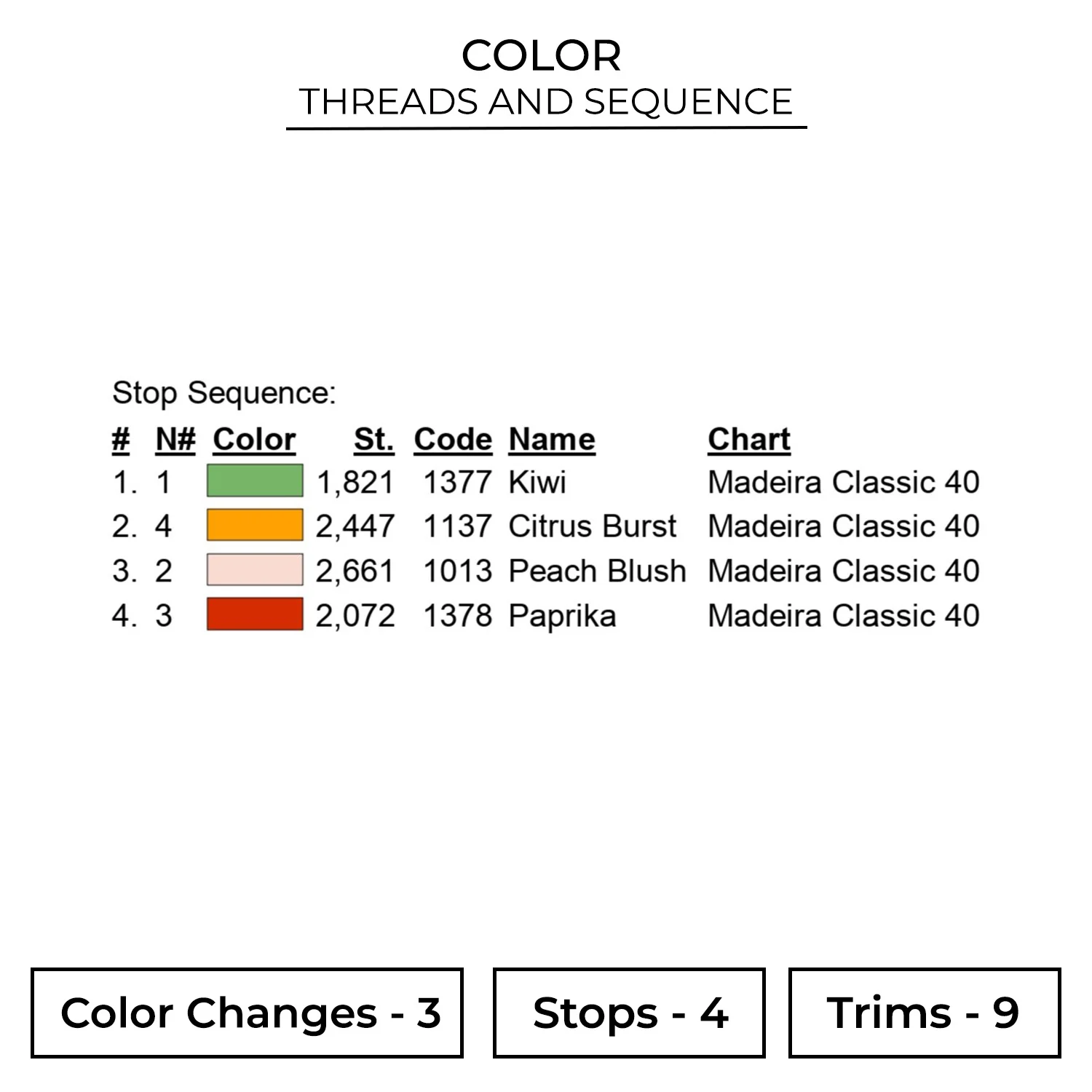Click the Name column header
Screen dimensions: 1092x1092
pyautogui.click(x=552, y=440)
